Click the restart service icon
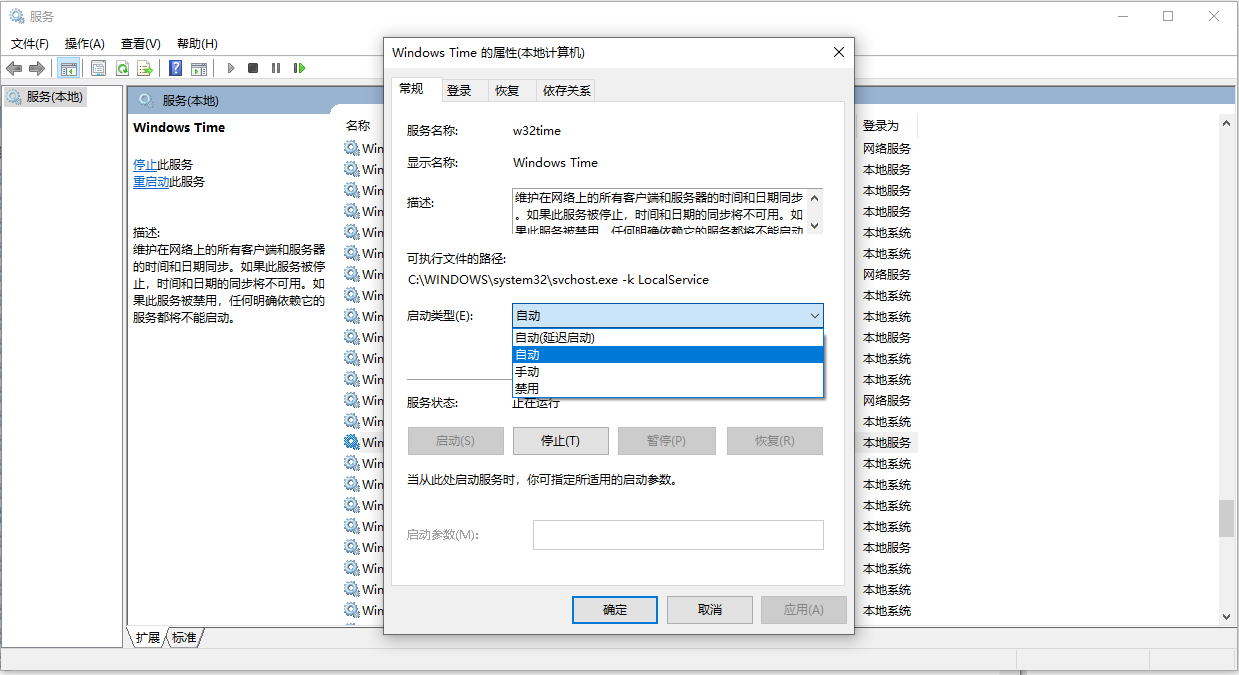This screenshot has height=675, width=1239. pyautogui.click(x=300, y=68)
